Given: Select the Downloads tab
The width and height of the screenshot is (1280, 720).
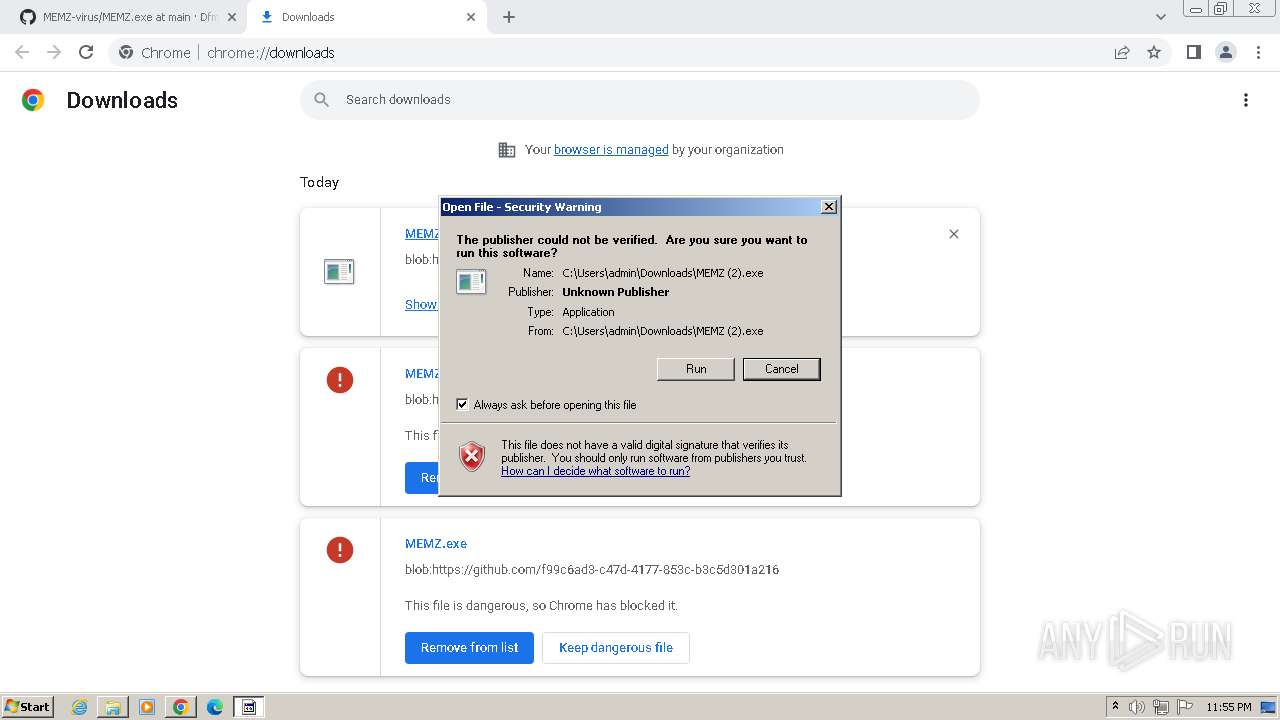Looking at the screenshot, I should [365, 17].
